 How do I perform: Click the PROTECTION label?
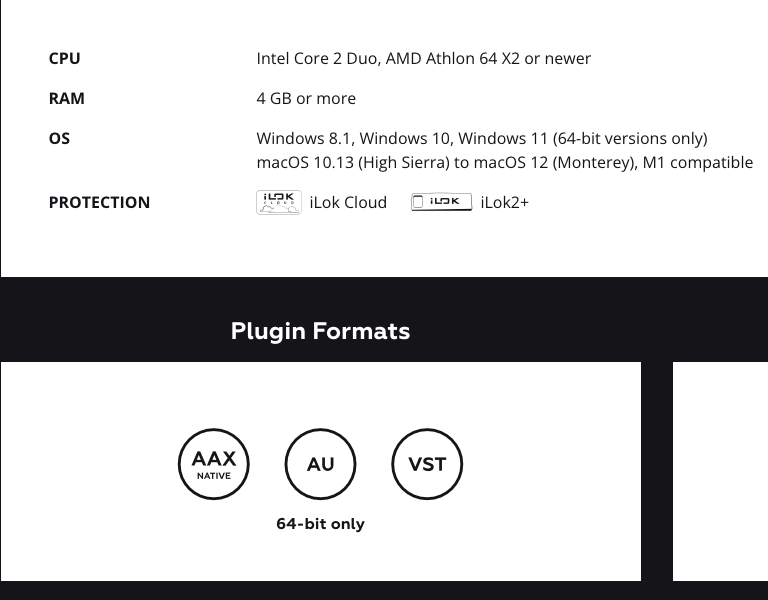99,202
